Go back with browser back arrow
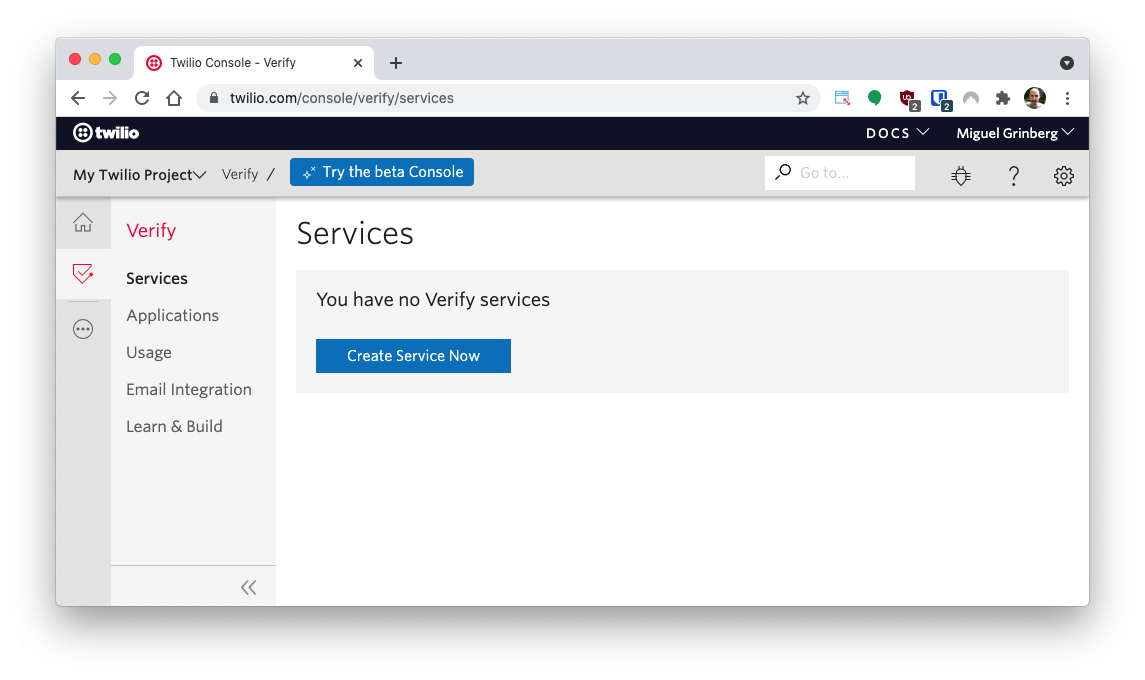 pos(78,99)
